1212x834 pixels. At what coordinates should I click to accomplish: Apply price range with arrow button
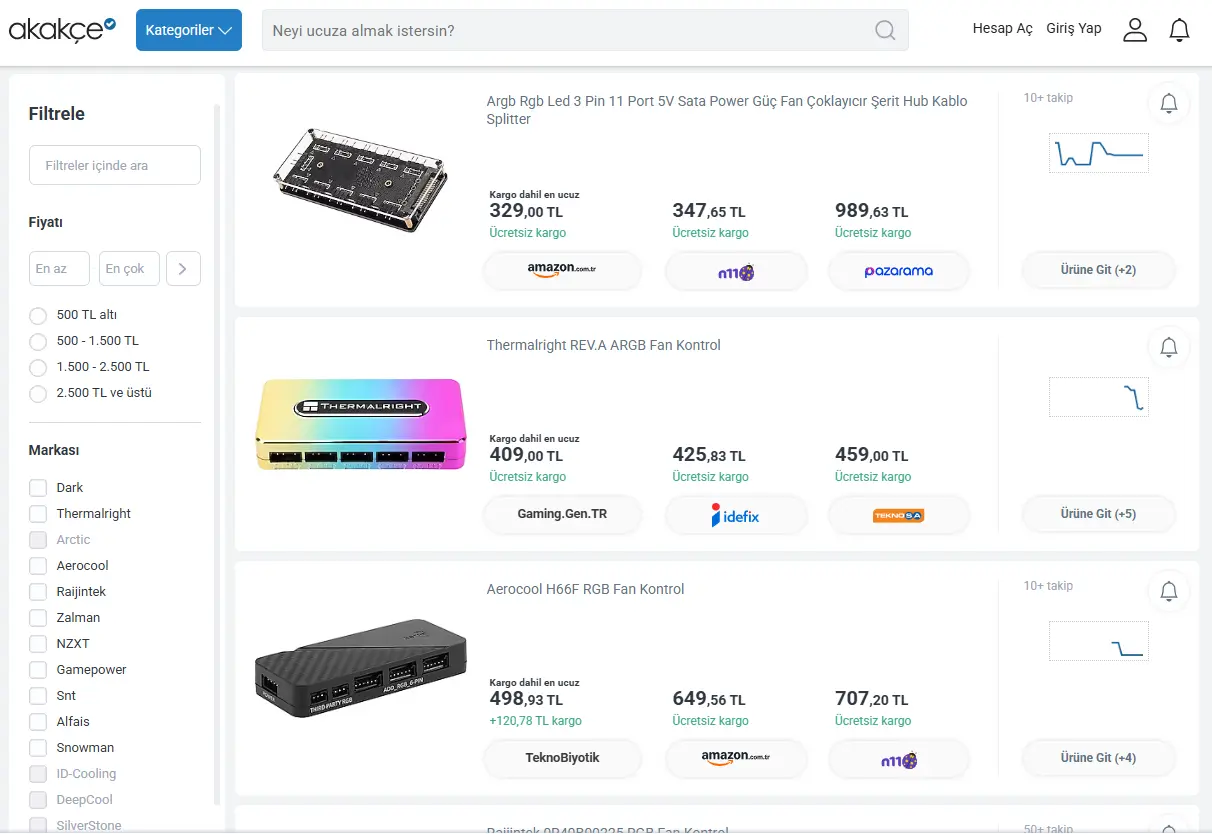click(183, 268)
